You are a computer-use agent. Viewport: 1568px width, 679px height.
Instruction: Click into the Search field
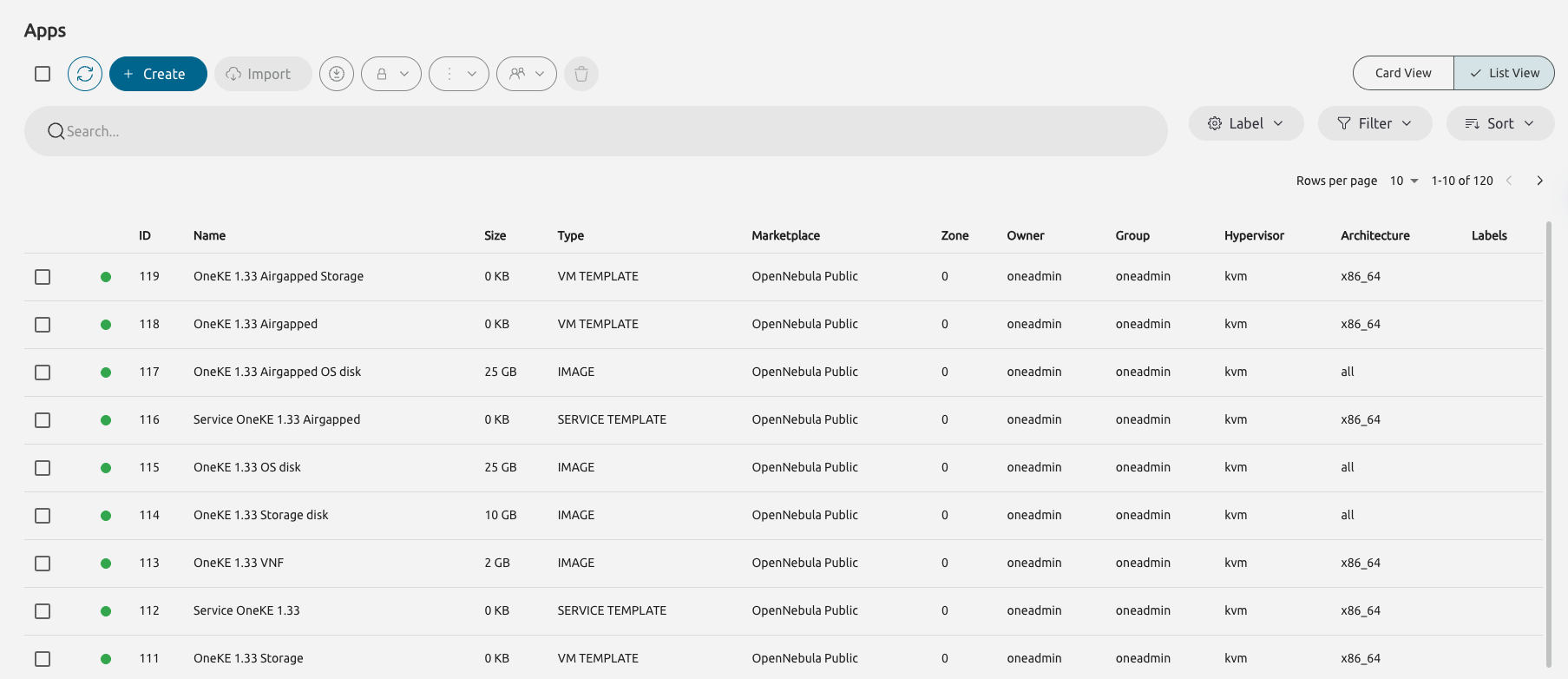596,131
